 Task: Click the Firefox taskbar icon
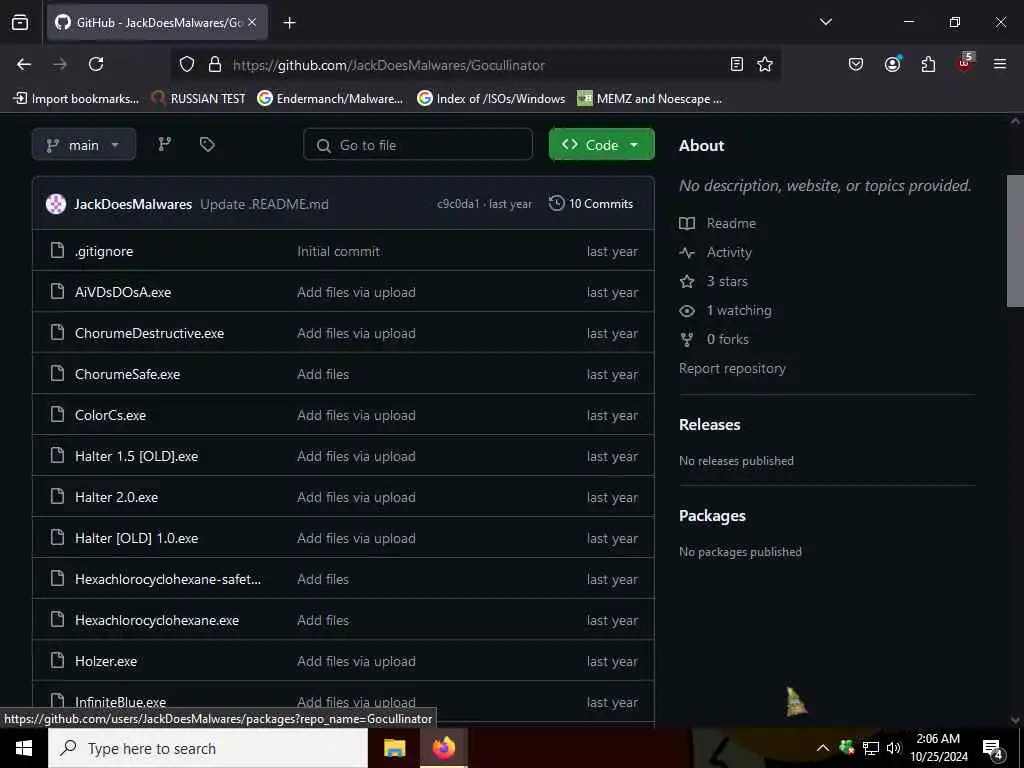click(x=443, y=748)
